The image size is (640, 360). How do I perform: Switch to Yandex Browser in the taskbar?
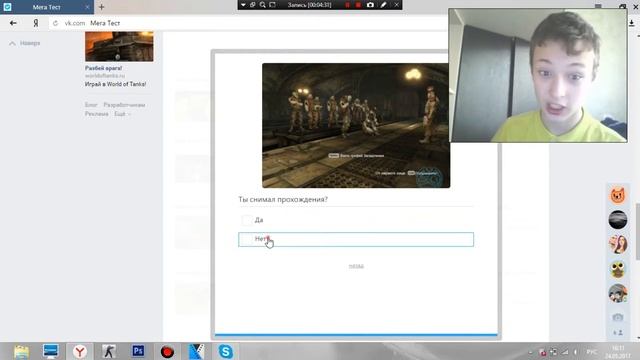80,351
